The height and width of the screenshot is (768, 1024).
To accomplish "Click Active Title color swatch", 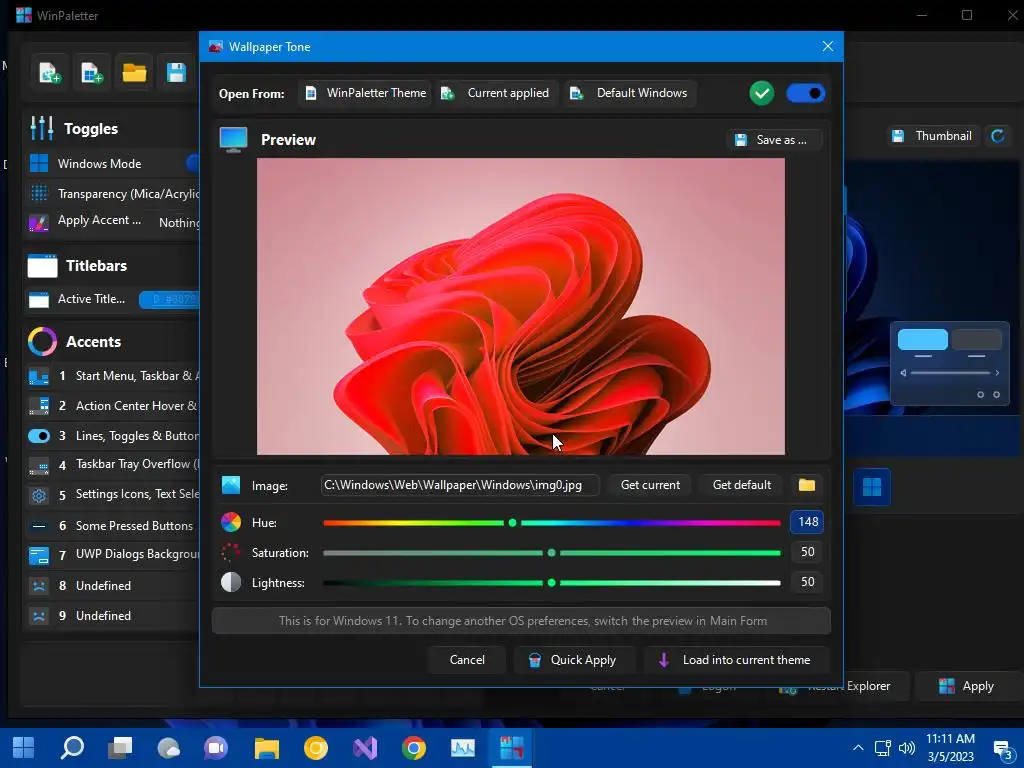I will [x=169, y=299].
